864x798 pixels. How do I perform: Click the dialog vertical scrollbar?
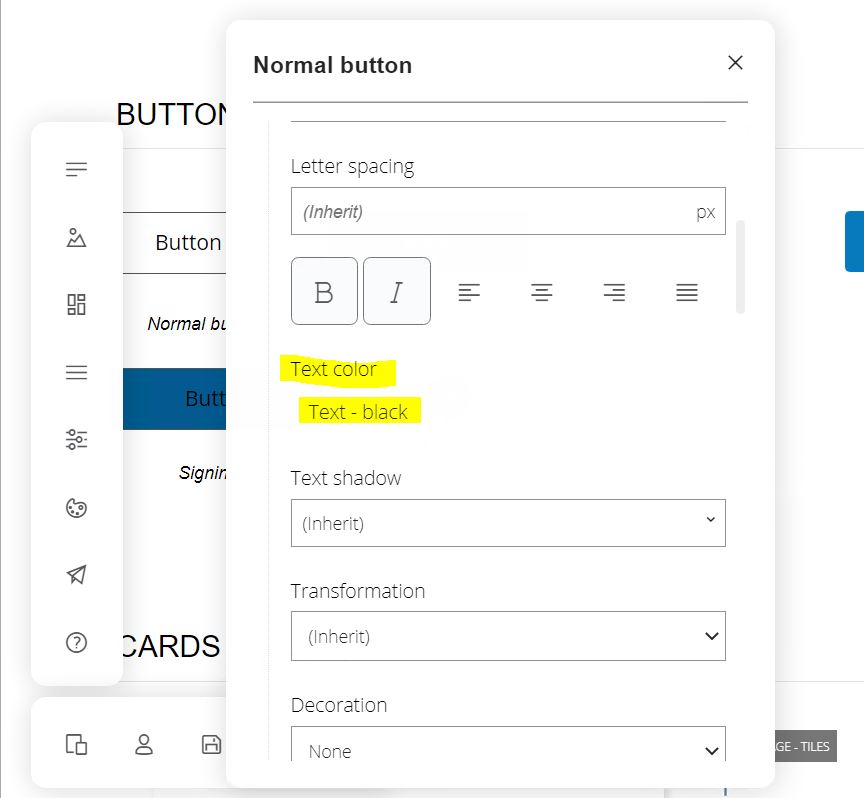click(x=740, y=267)
